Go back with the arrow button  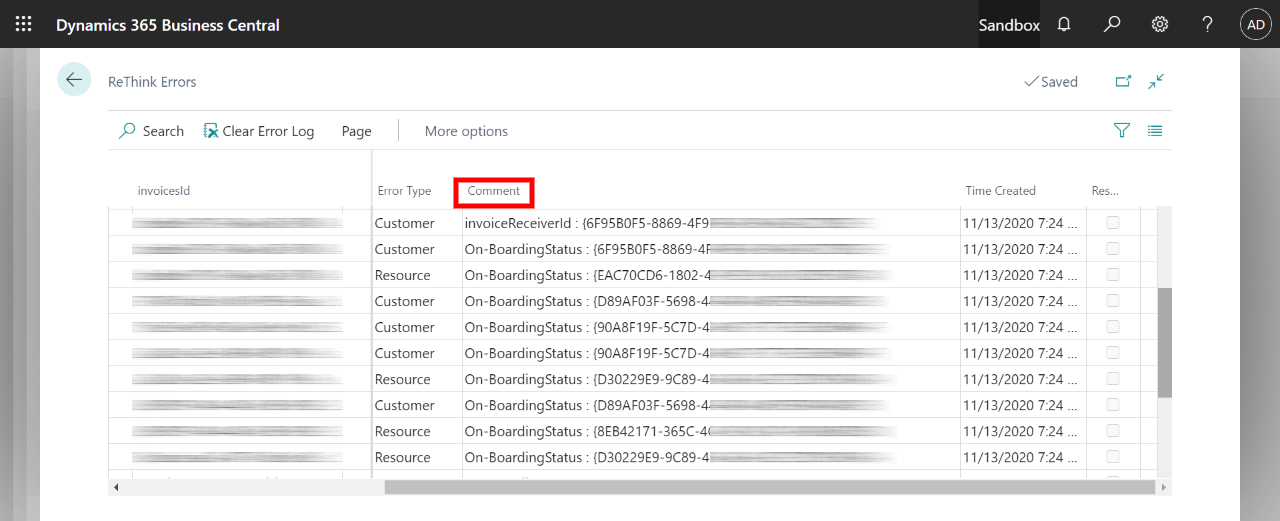coord(74,79)
